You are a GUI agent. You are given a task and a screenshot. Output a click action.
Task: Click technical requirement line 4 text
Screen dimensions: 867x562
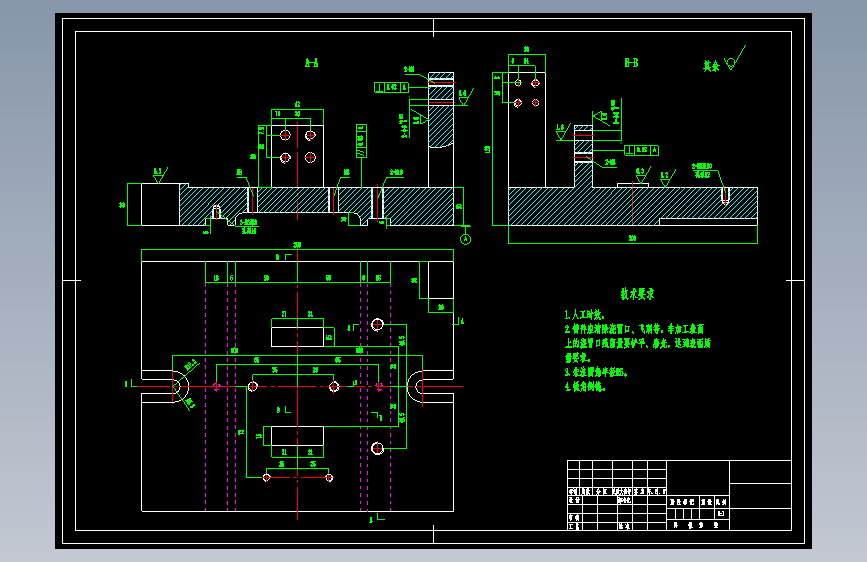(585, 387)
